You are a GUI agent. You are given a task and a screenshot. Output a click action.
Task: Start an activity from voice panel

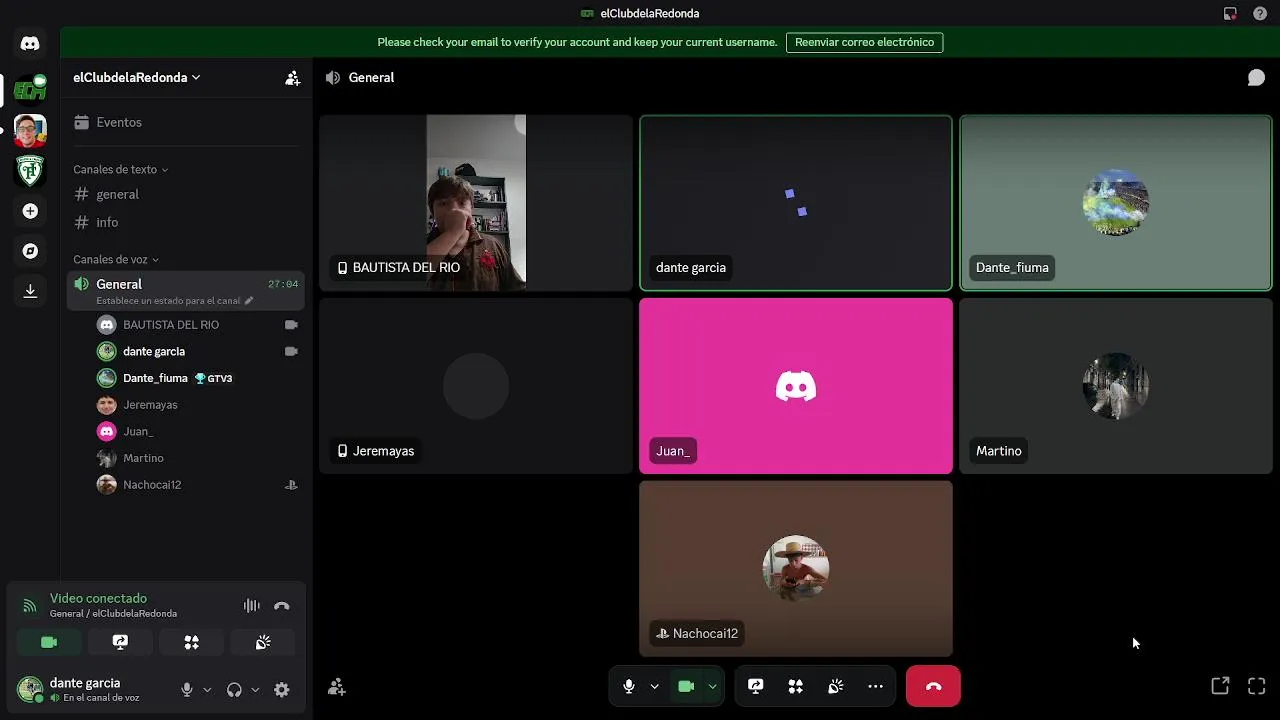191,642
